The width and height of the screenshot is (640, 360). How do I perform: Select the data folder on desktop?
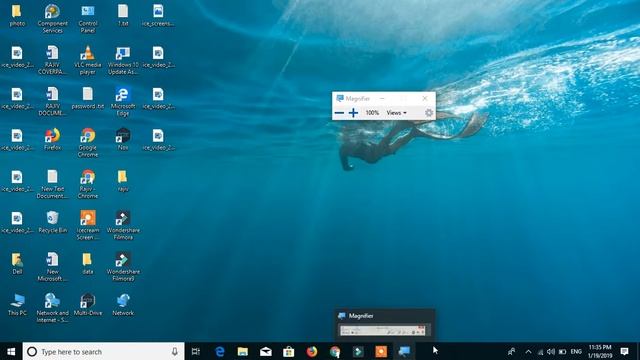88,263
